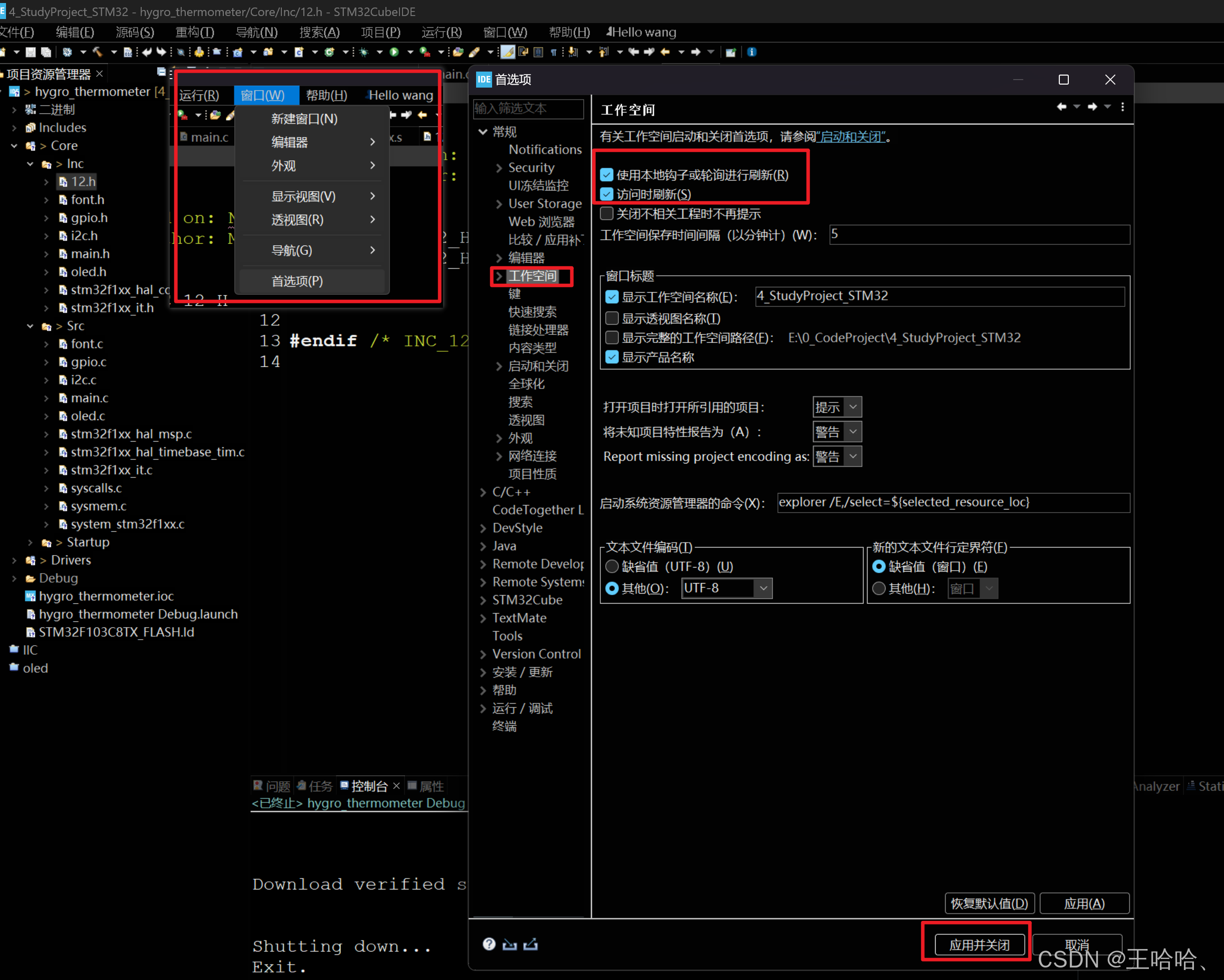Click the 应用并关闭 Apply and Close button
1224x980 pixels.
coord(979,944)
